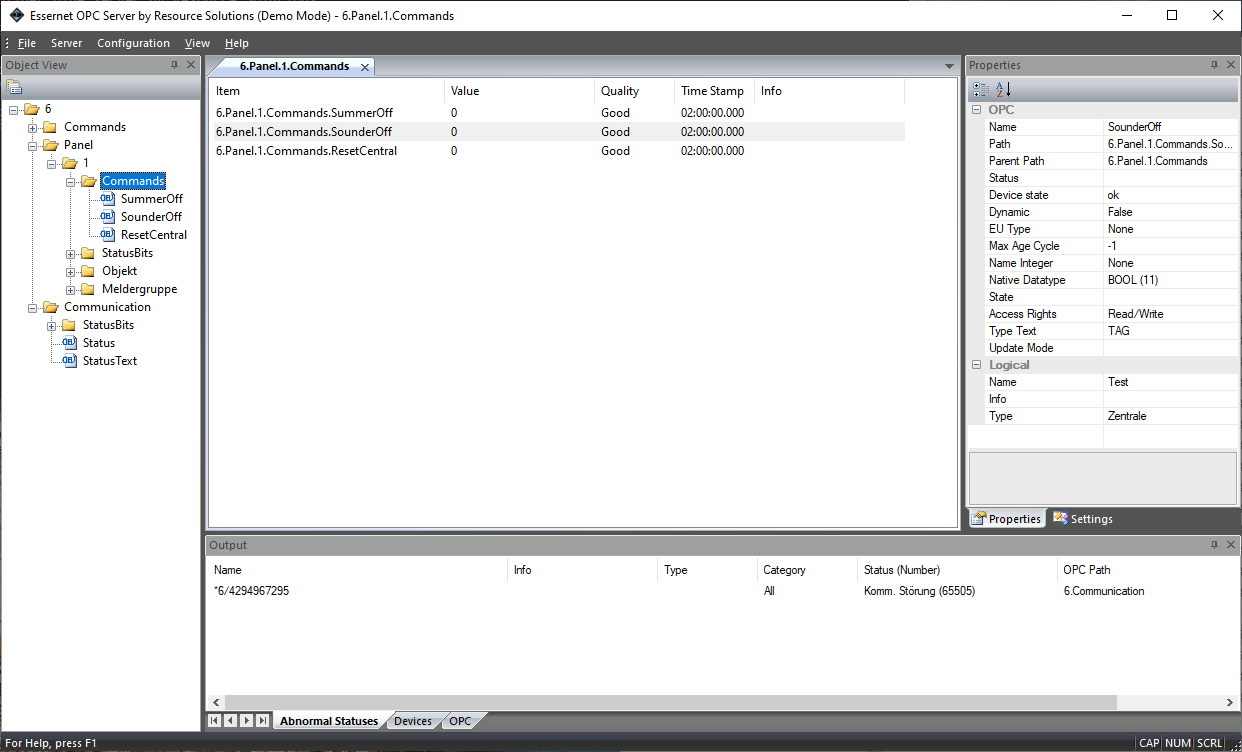This screenshot has width=1242, height=752.
Task: Expand the StatusBits folder under Panel 1
Action: click(x=72, y=254)
